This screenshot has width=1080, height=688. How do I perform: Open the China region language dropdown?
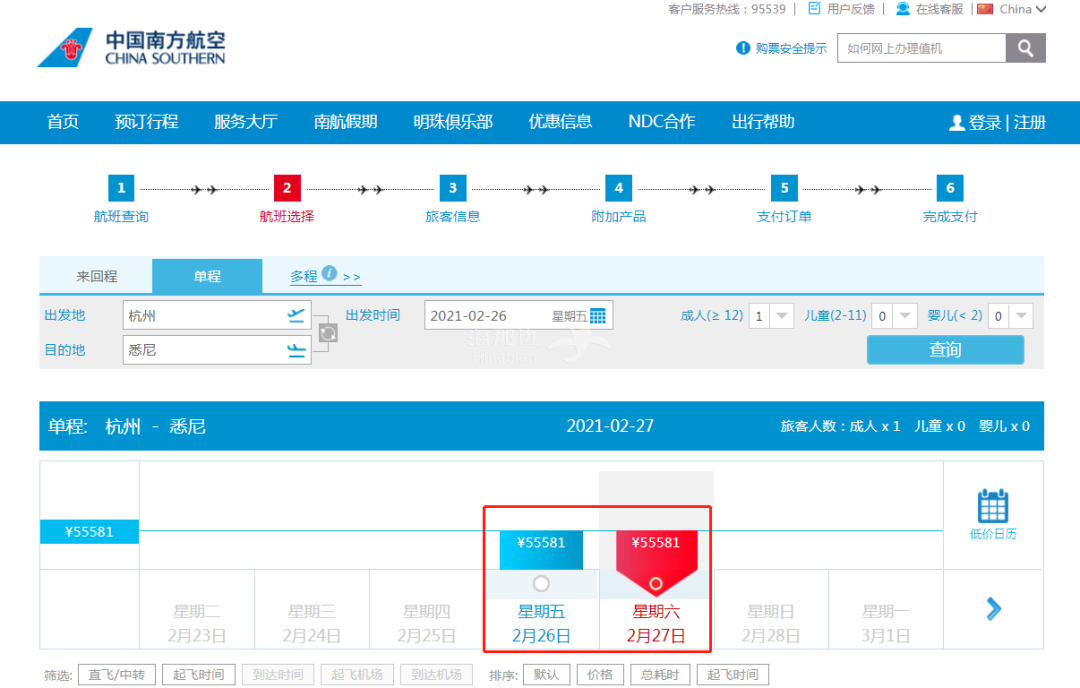1012,9
